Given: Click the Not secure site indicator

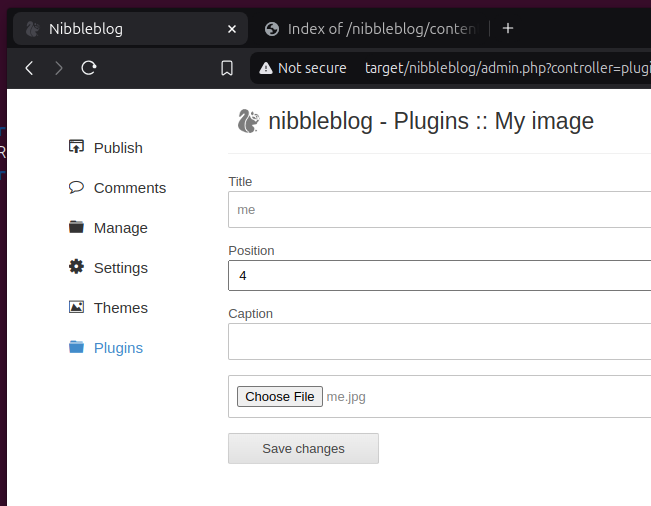Looking at the screenshot, I should (x=303, y=68).
